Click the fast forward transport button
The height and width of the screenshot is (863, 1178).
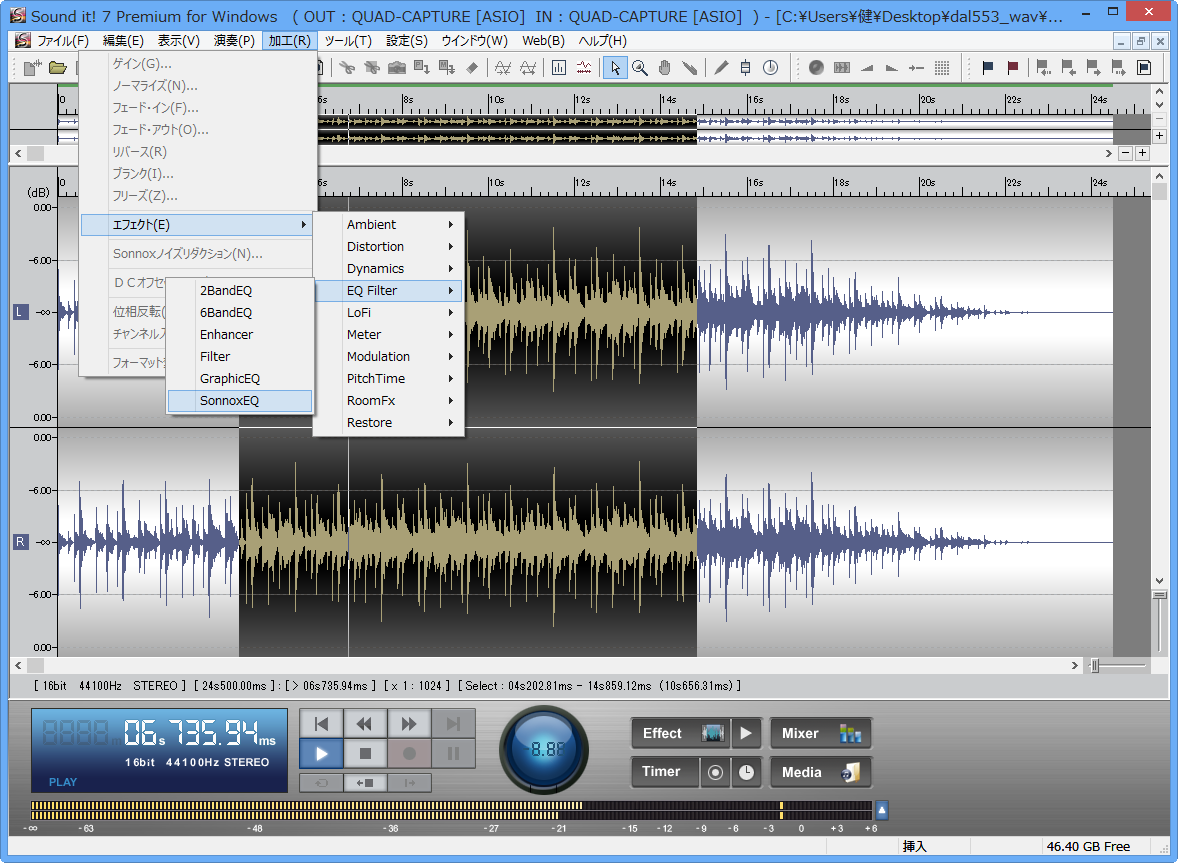(x=409, y=723)
